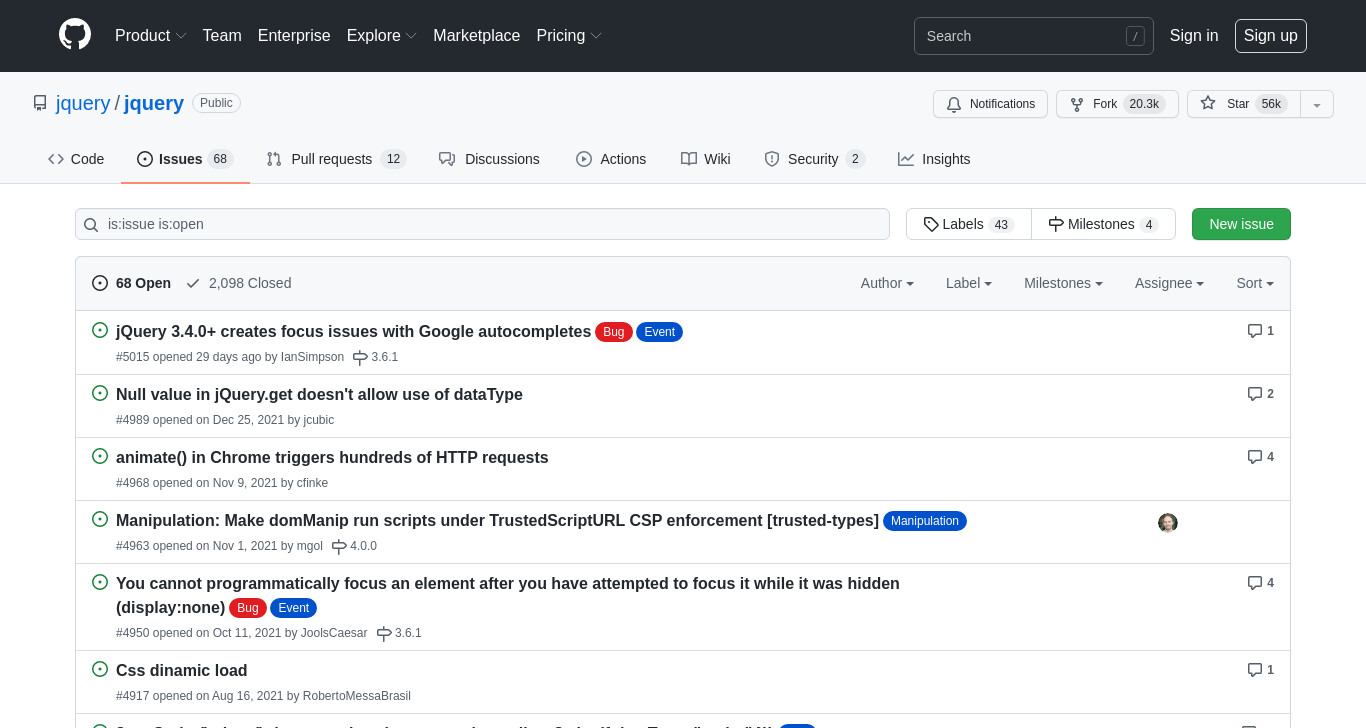This screenshot has height=728, width=1366.
Task: Open the 3.6.1 milestone on issue #5015
Action: 375,357
